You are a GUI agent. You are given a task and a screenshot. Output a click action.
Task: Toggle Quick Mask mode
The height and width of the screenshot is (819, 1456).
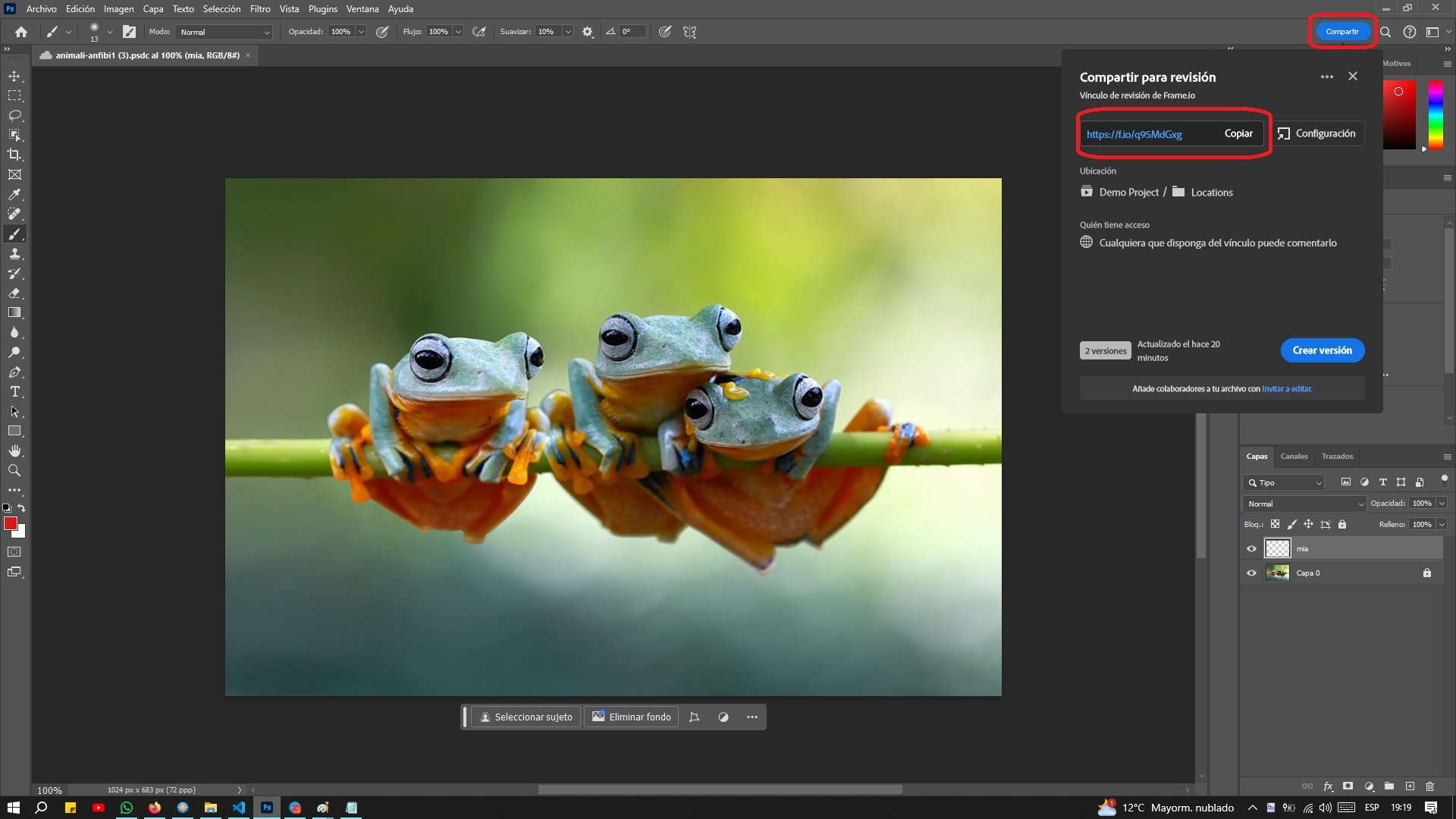[x=14, y=552]
